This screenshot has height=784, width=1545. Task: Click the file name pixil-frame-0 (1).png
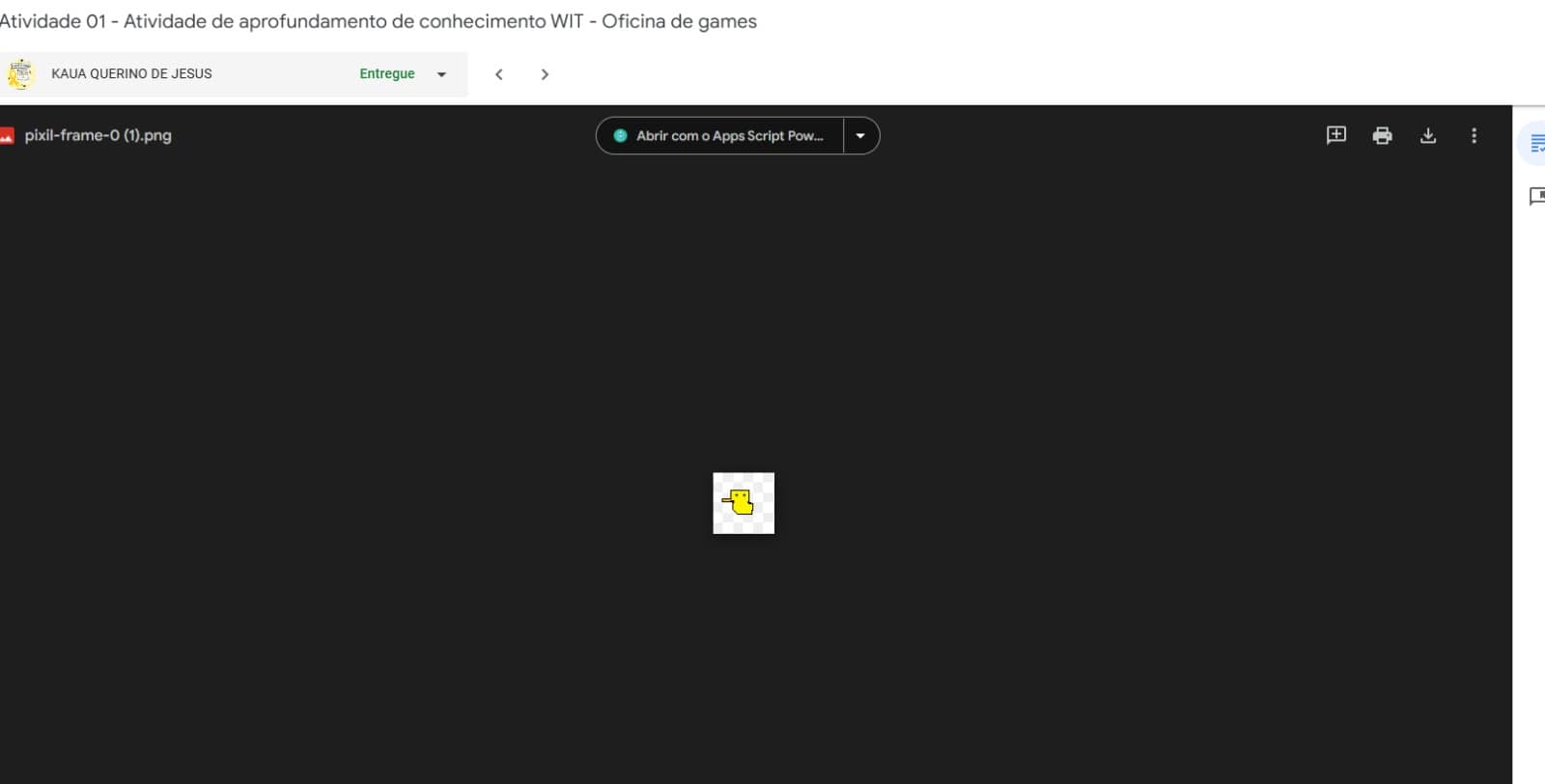(98, 135)
